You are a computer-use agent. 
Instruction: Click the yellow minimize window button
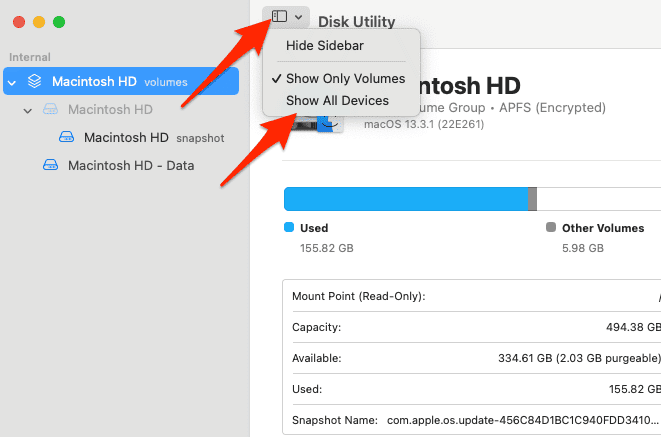[39, 21]
